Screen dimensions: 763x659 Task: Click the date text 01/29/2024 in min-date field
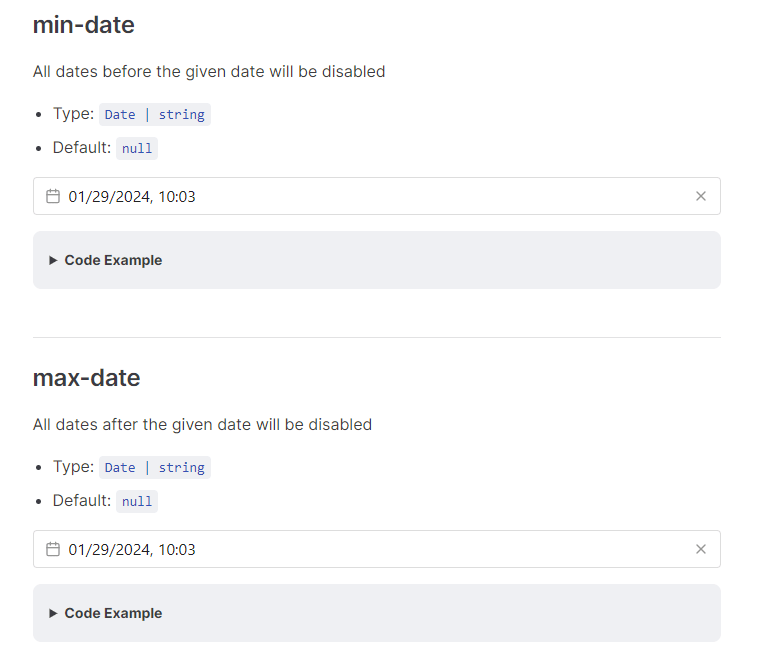pos(109,197)
